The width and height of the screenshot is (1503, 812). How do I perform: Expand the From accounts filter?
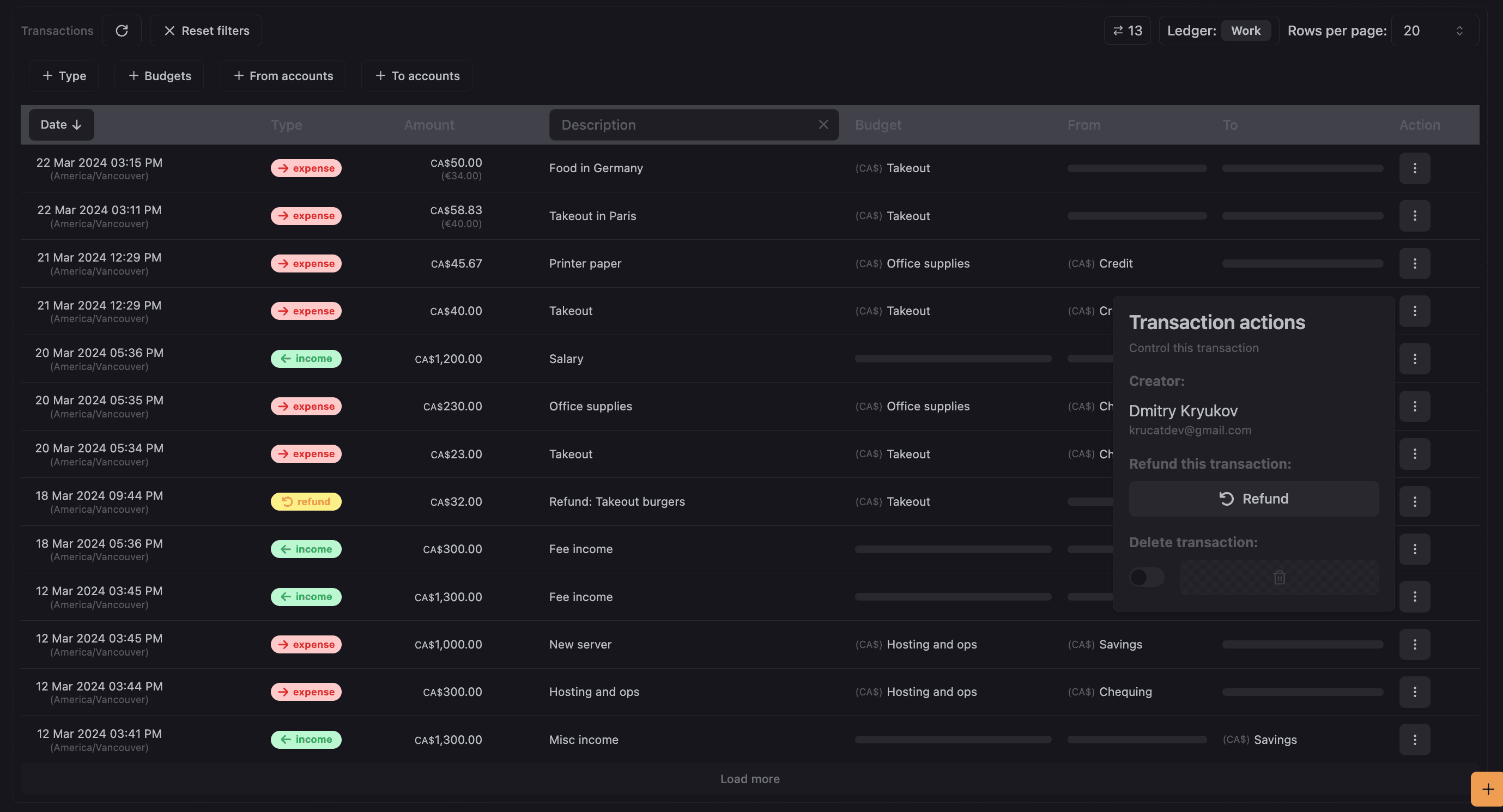[x=283, y=76]
